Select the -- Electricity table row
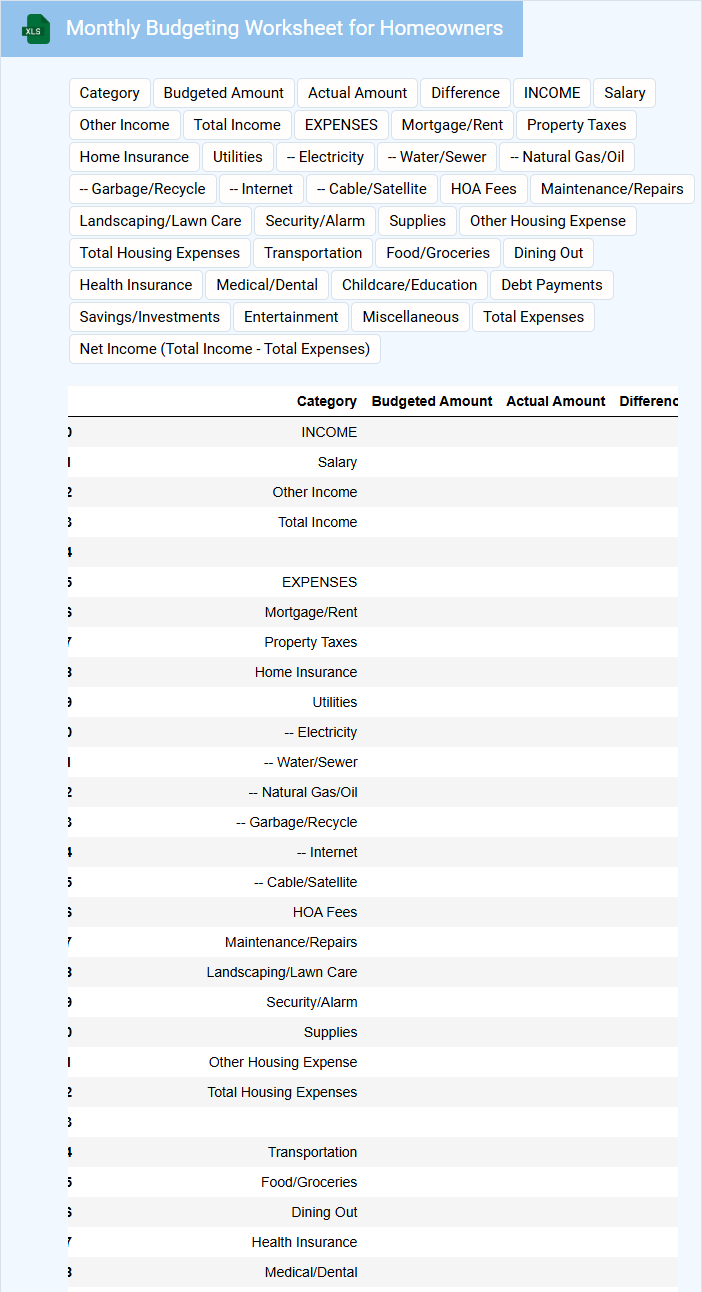Viewport: 702px width, 1292px height. click(x=320, y=732)
